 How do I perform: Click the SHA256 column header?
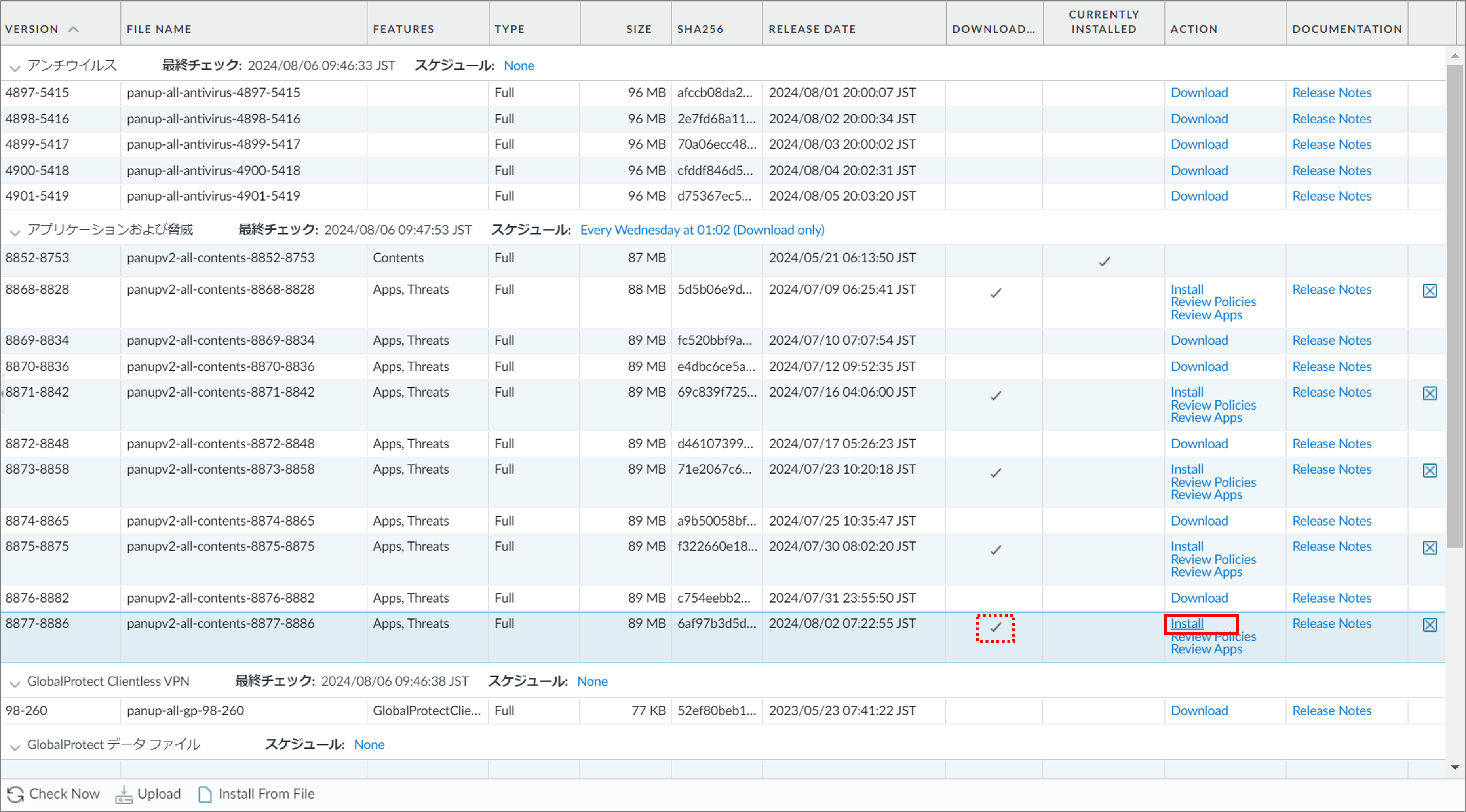pos(700,29)
